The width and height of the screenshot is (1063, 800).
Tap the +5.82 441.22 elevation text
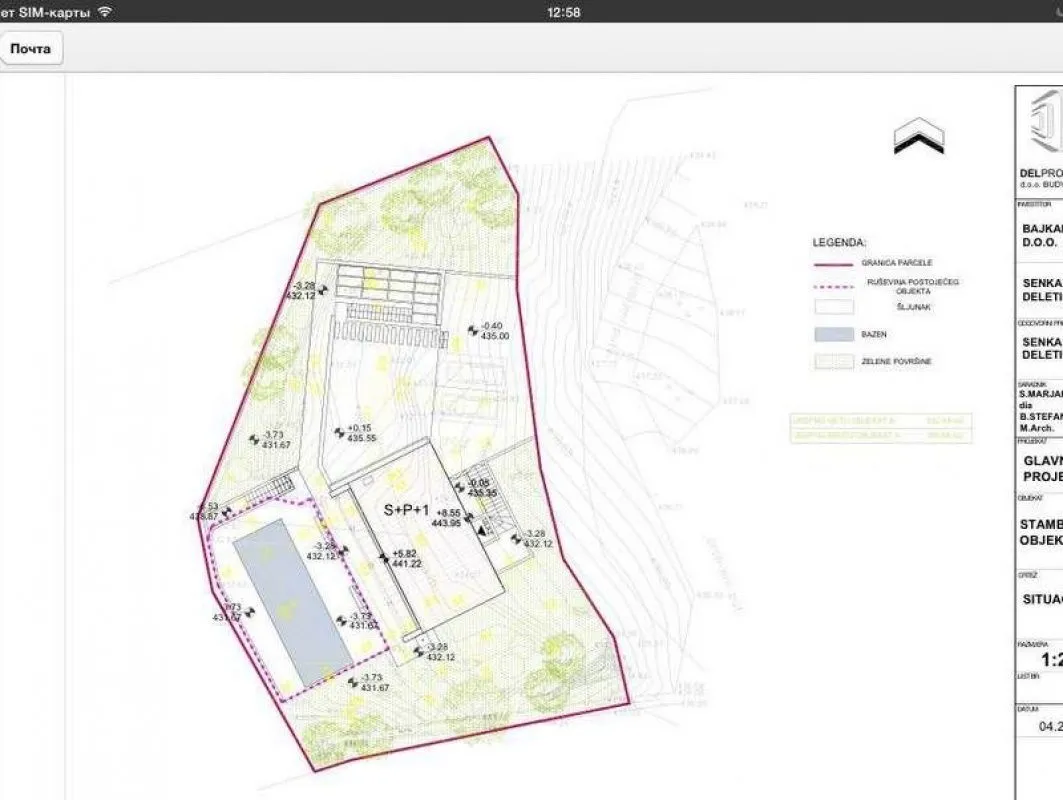tap(407, 559)
